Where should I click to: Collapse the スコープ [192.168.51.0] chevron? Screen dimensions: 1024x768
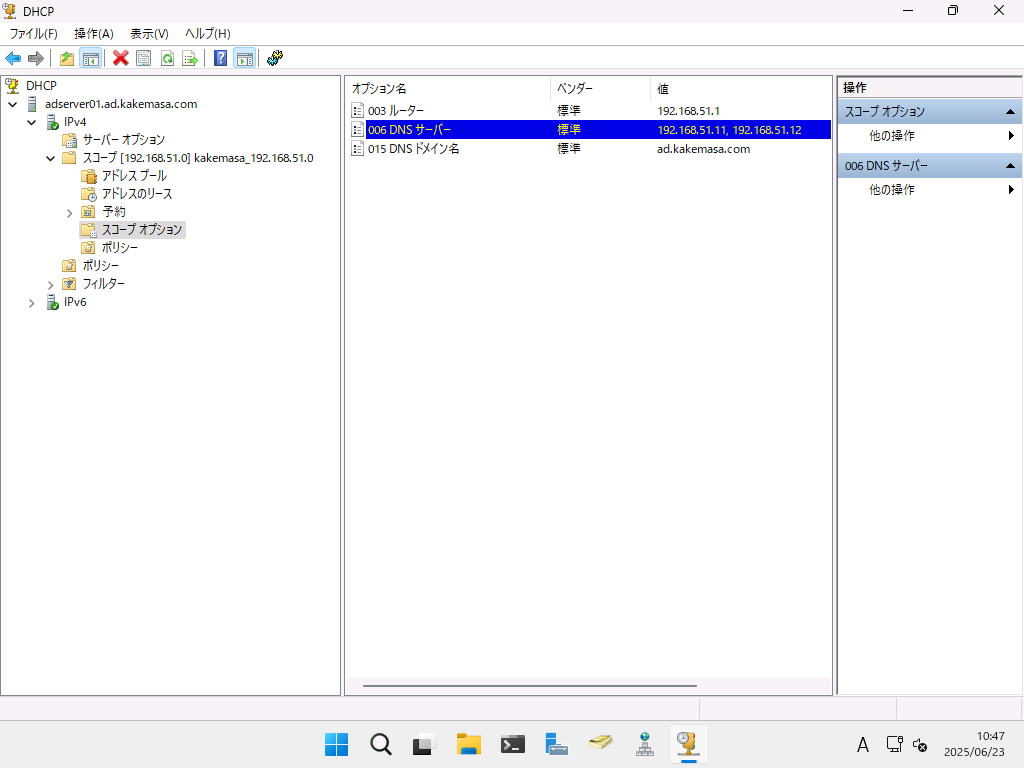(50, 158)
